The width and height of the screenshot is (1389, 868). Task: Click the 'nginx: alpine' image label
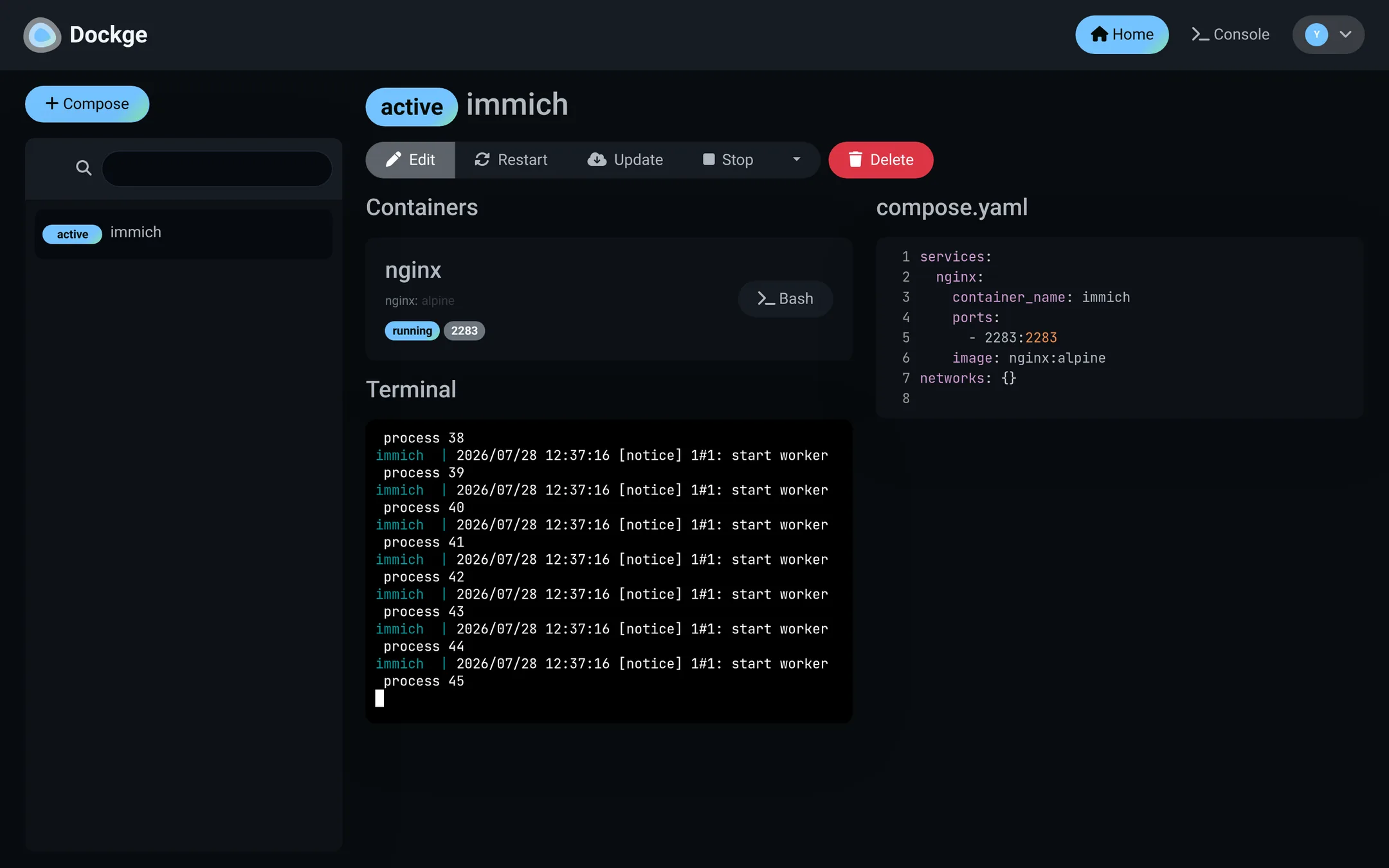point(419,301)
